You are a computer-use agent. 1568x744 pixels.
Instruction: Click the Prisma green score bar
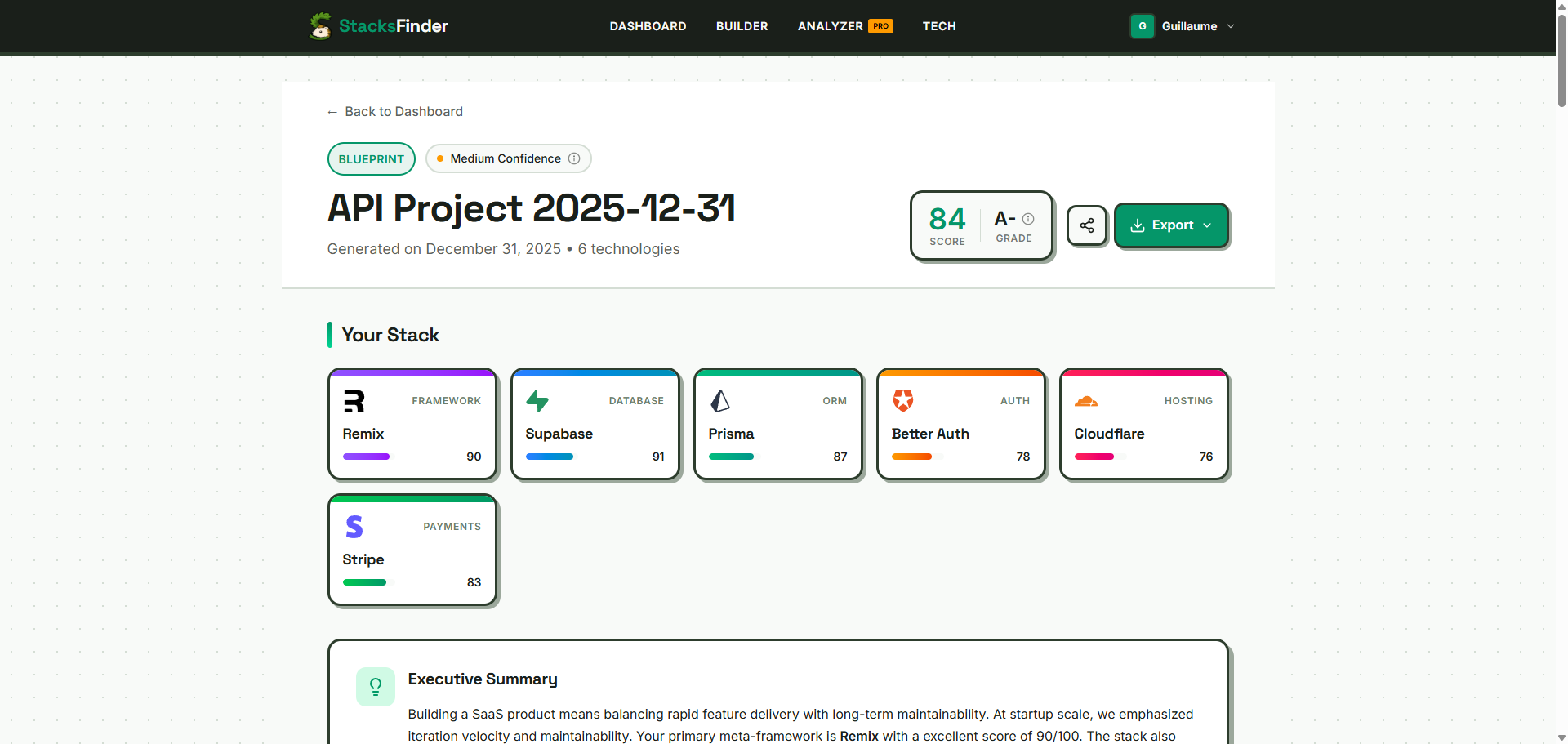point(732,457)
